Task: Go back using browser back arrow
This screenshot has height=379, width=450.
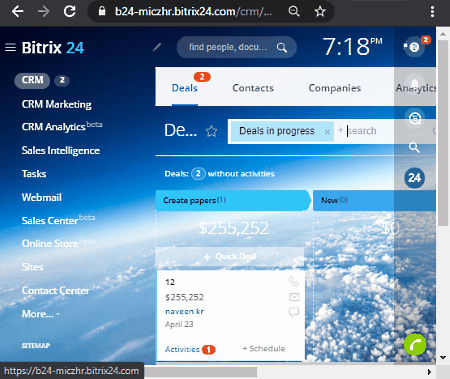Action: click(x=18, y=12)
